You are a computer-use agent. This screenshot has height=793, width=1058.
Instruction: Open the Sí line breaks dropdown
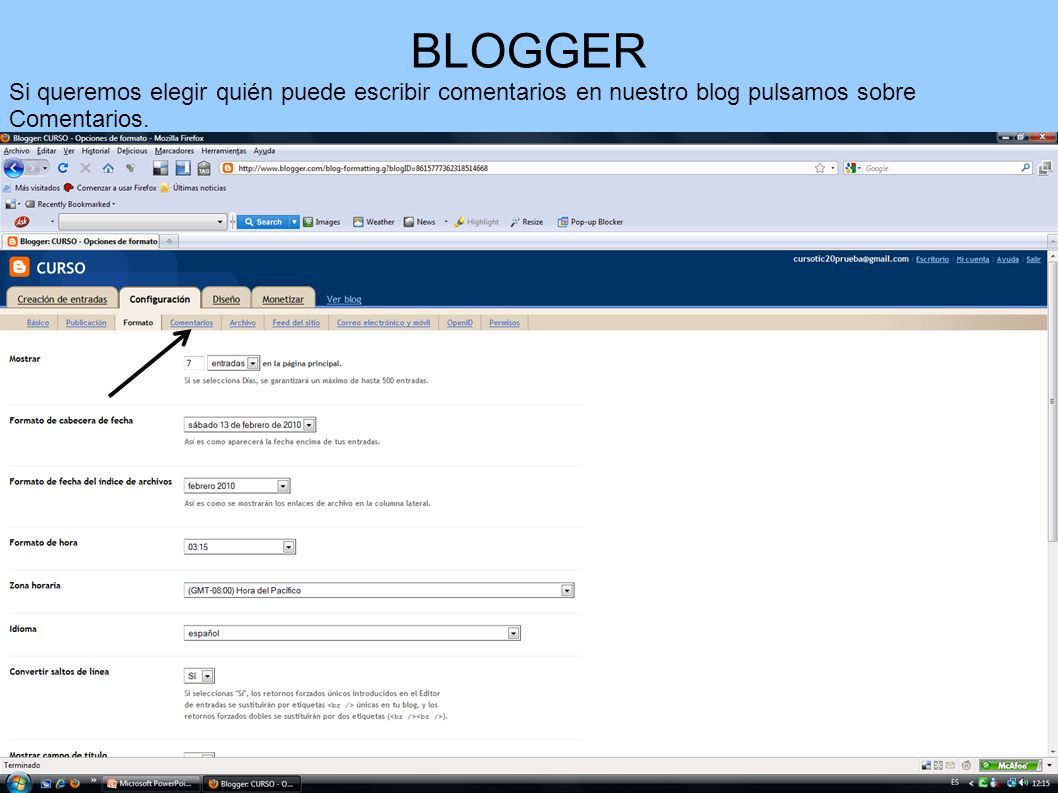click(199, 676)
